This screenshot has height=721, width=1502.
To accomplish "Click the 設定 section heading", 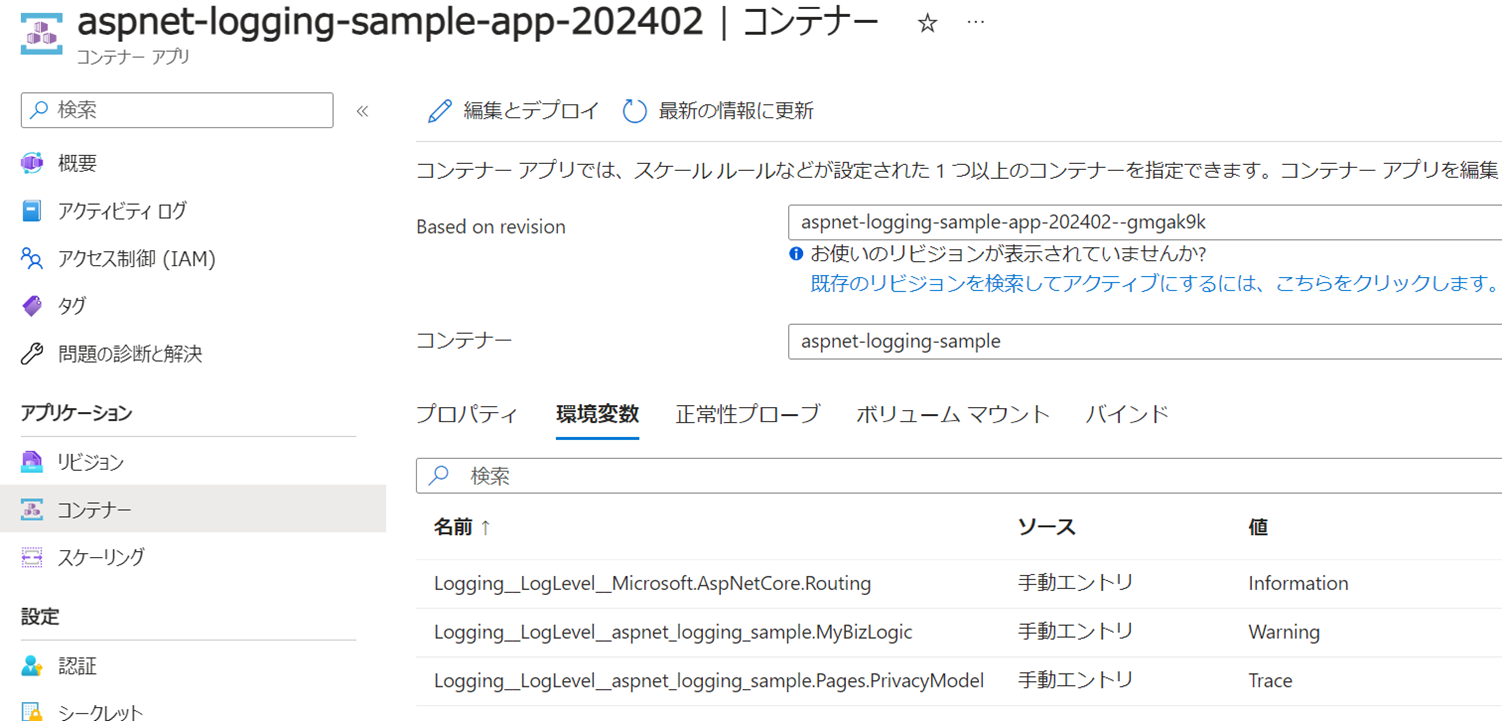I will (40, 617).
